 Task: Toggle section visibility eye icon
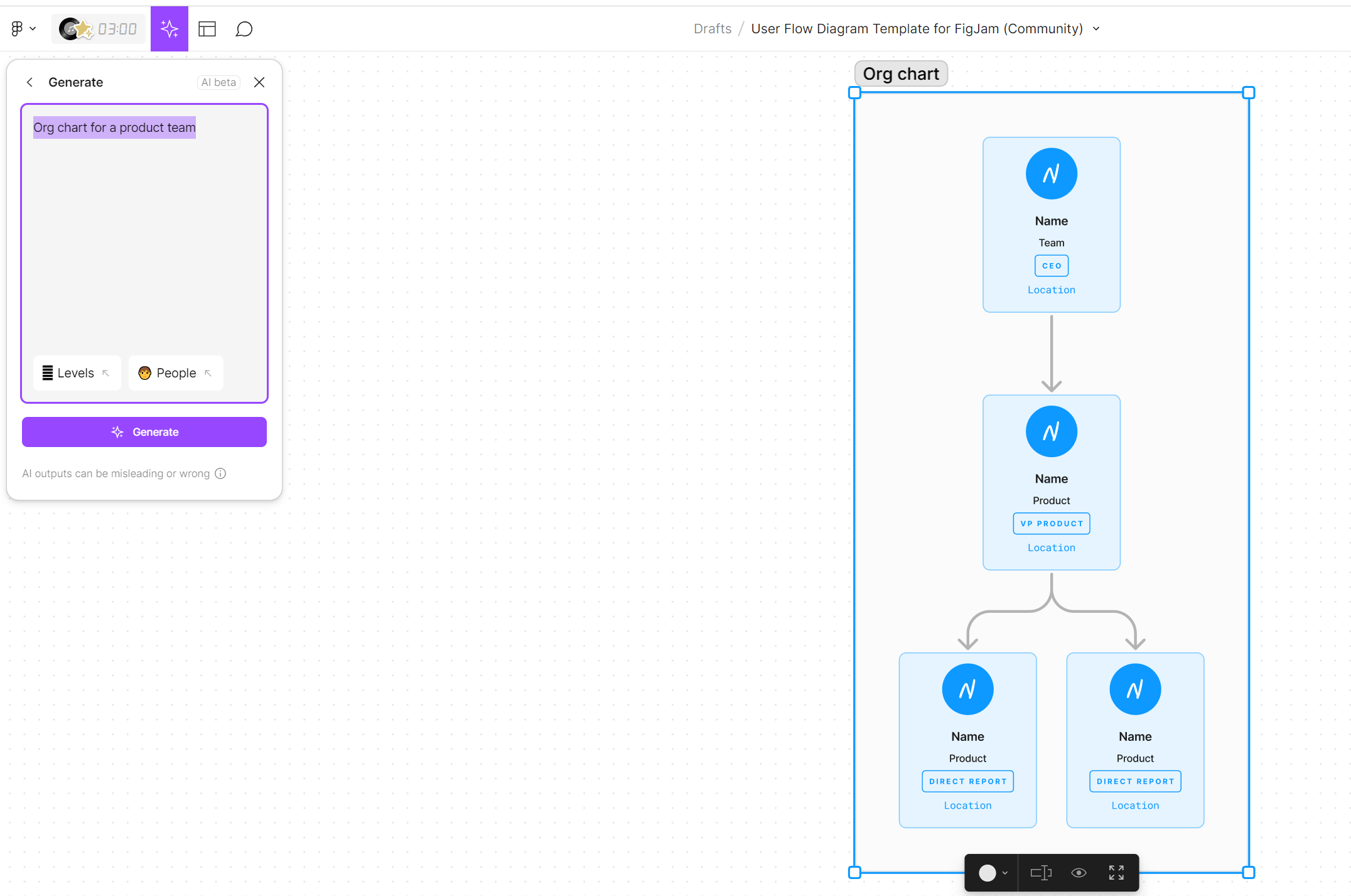pos(1079,873)
